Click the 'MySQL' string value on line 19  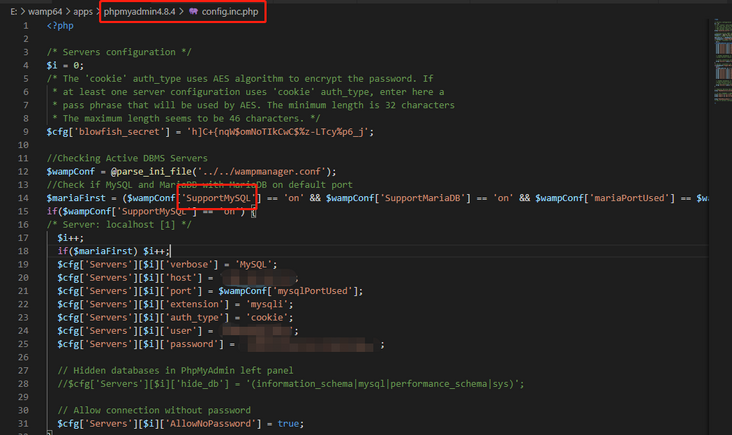coord(253,265)
